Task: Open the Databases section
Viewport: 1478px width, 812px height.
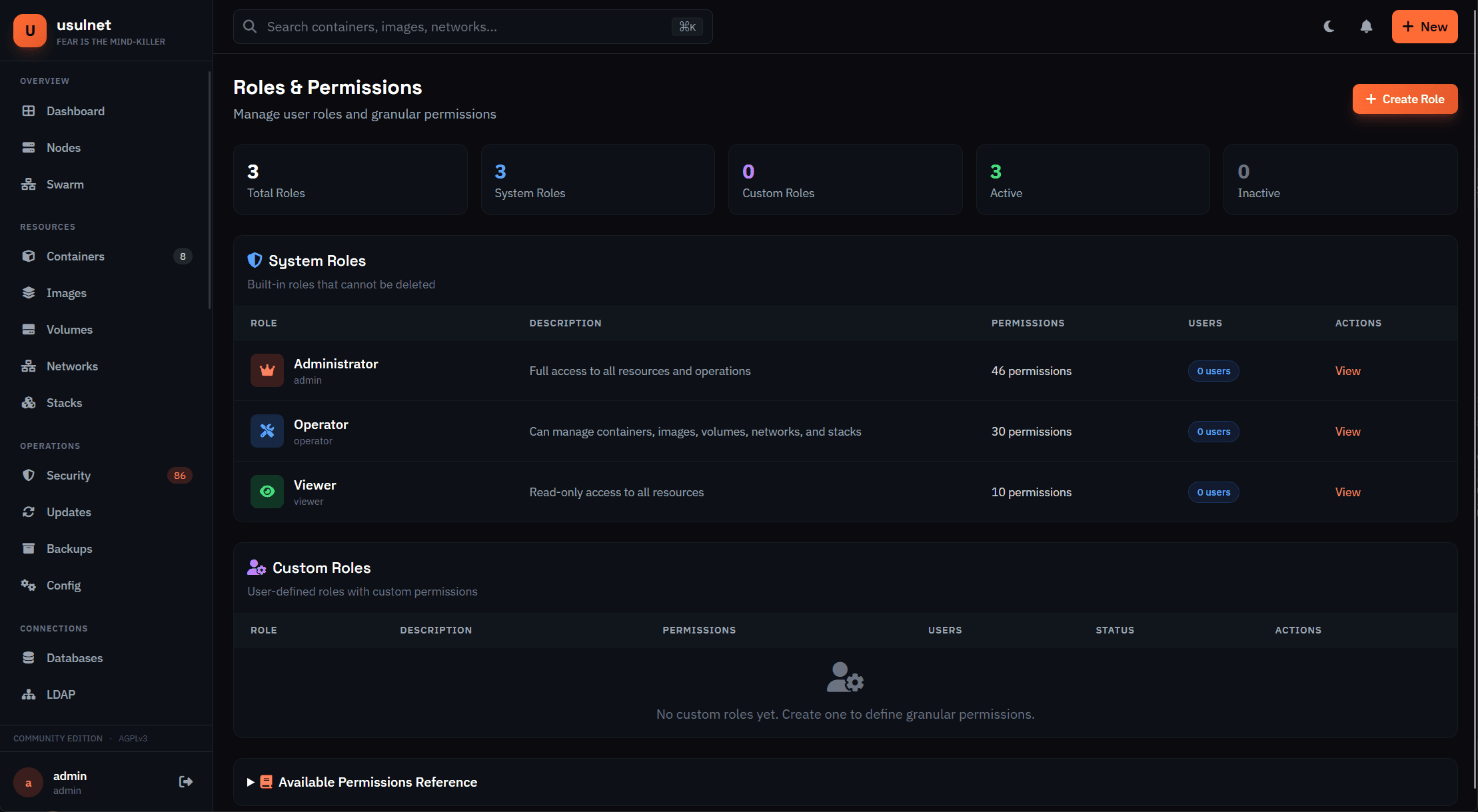Action: pyautogui.click(x=75, y=657)
